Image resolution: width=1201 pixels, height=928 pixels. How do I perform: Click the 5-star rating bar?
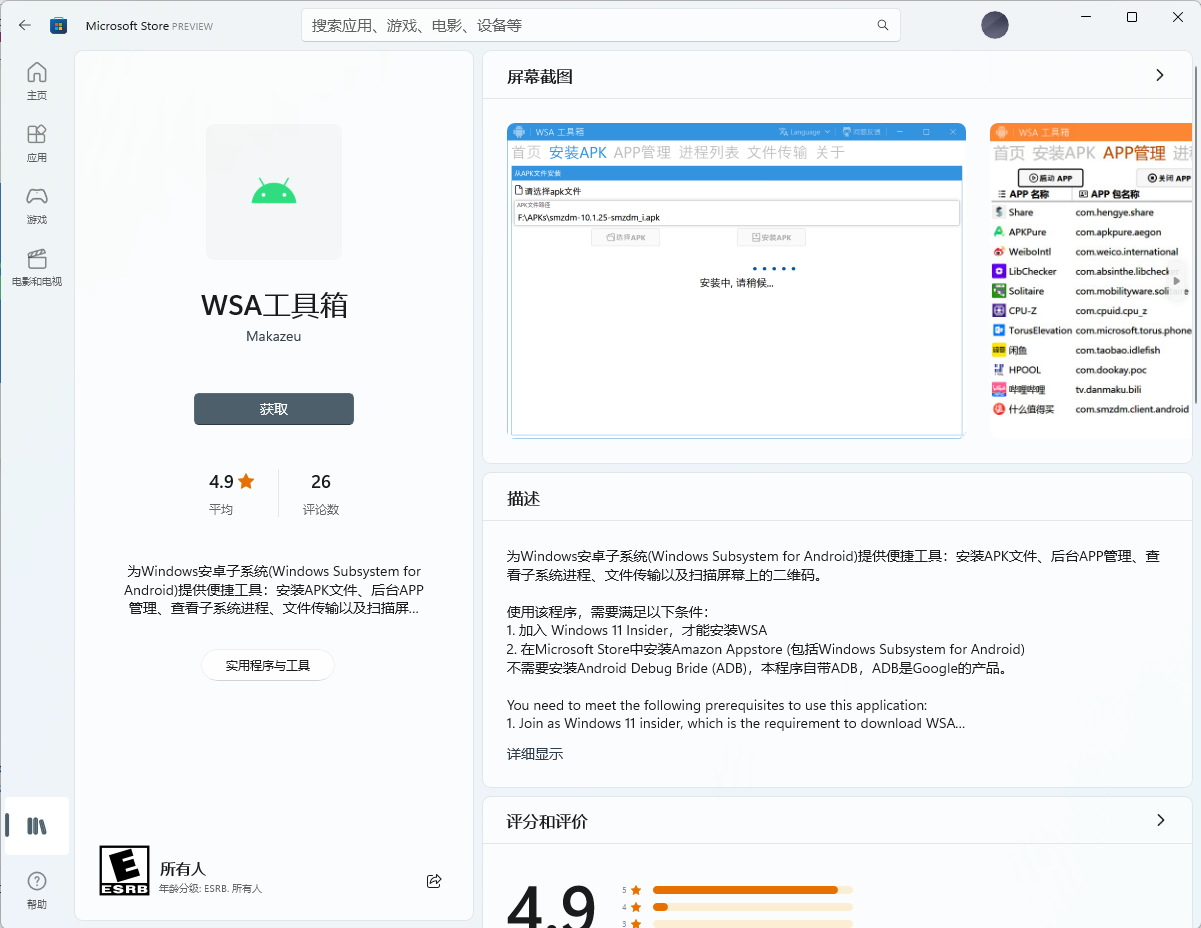click(753, 889)
